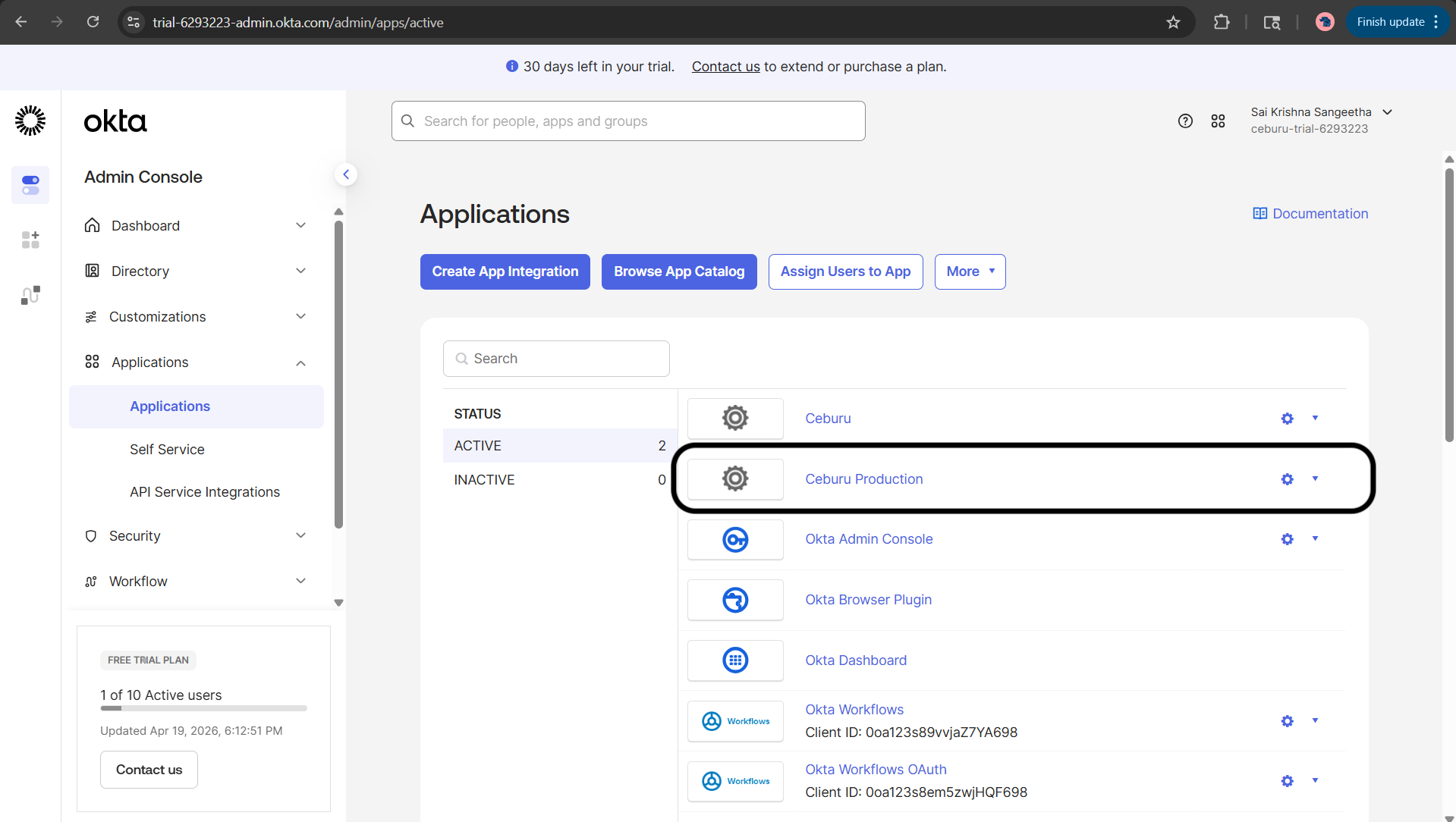The image size is (1456, 822).
Task: Open the Ceburu Production row dropdown arrow
Action: coord(1315,478)
